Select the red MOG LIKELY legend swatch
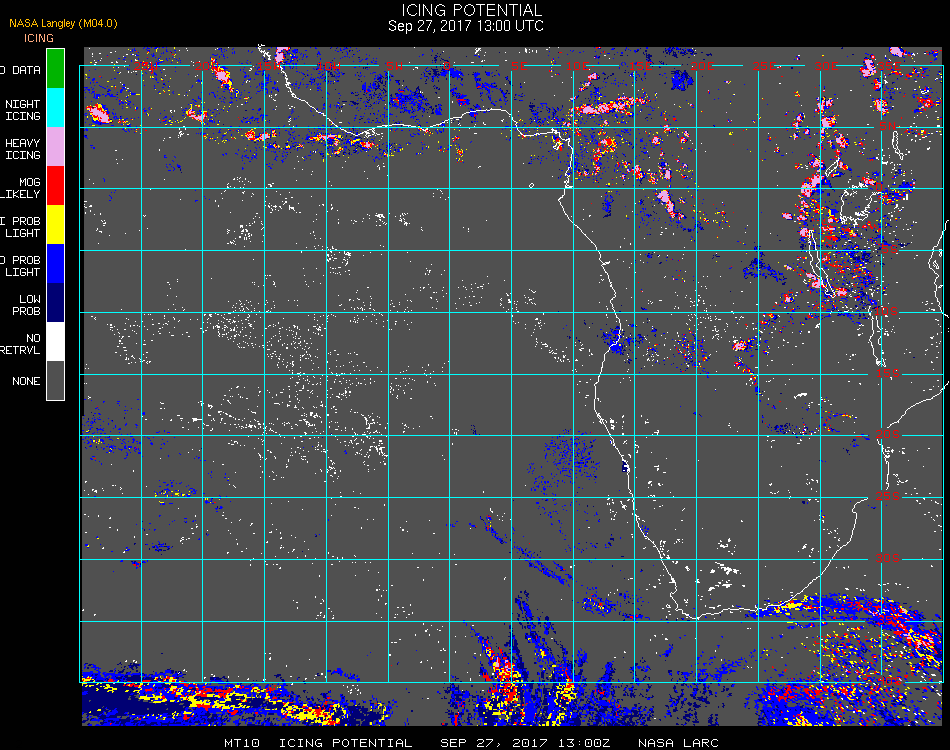950x750 pixels. [x=55, y=185]
